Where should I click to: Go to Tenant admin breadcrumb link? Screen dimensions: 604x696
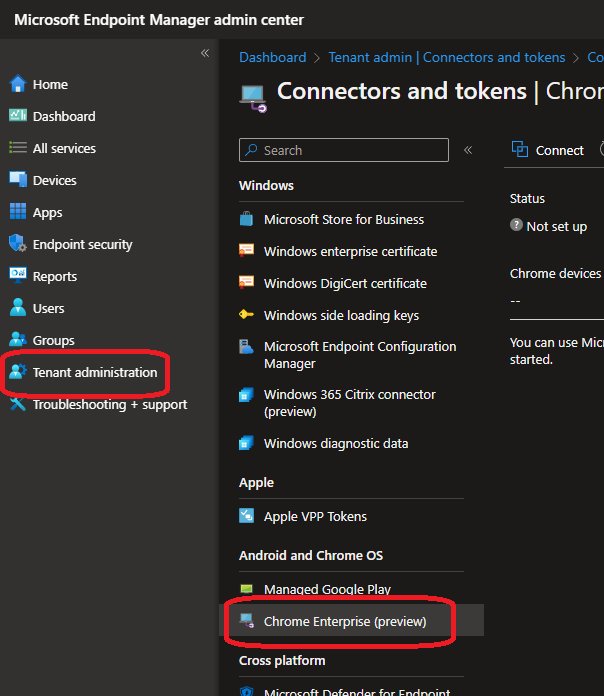click(444, 58)
